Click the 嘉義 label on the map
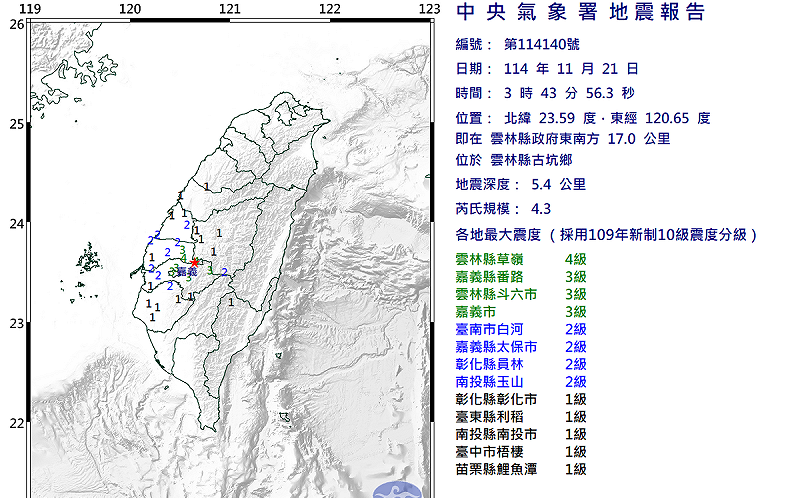This screenshot has width=800, height=498. [x=187, y=272]
